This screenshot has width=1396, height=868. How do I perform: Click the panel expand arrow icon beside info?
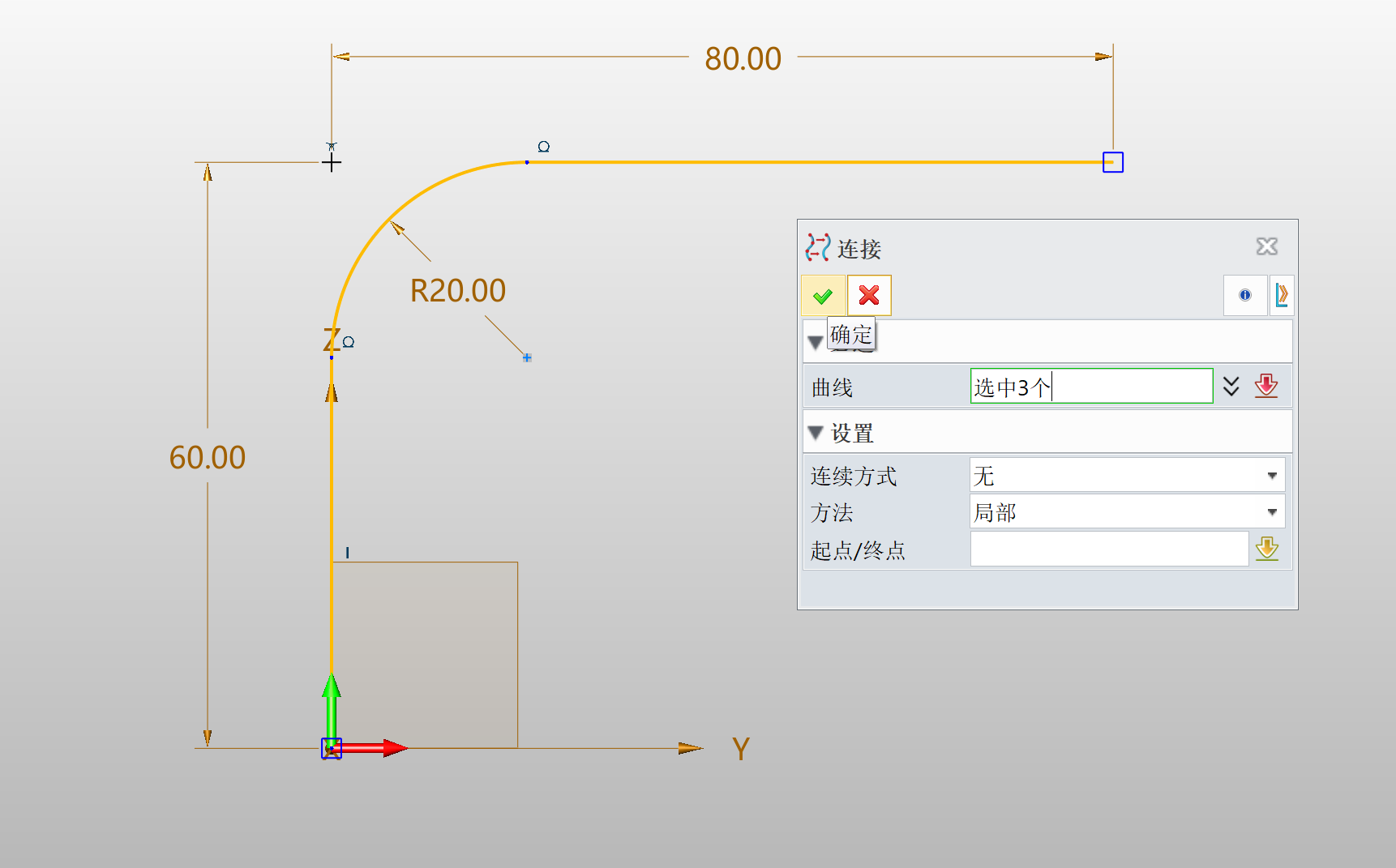tap(1282, 295)
